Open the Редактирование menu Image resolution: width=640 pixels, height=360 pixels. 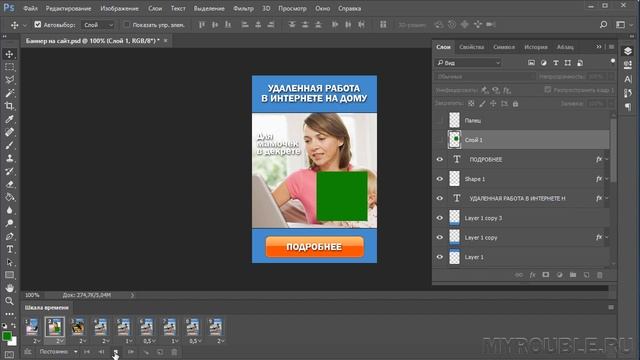point(69,8)
